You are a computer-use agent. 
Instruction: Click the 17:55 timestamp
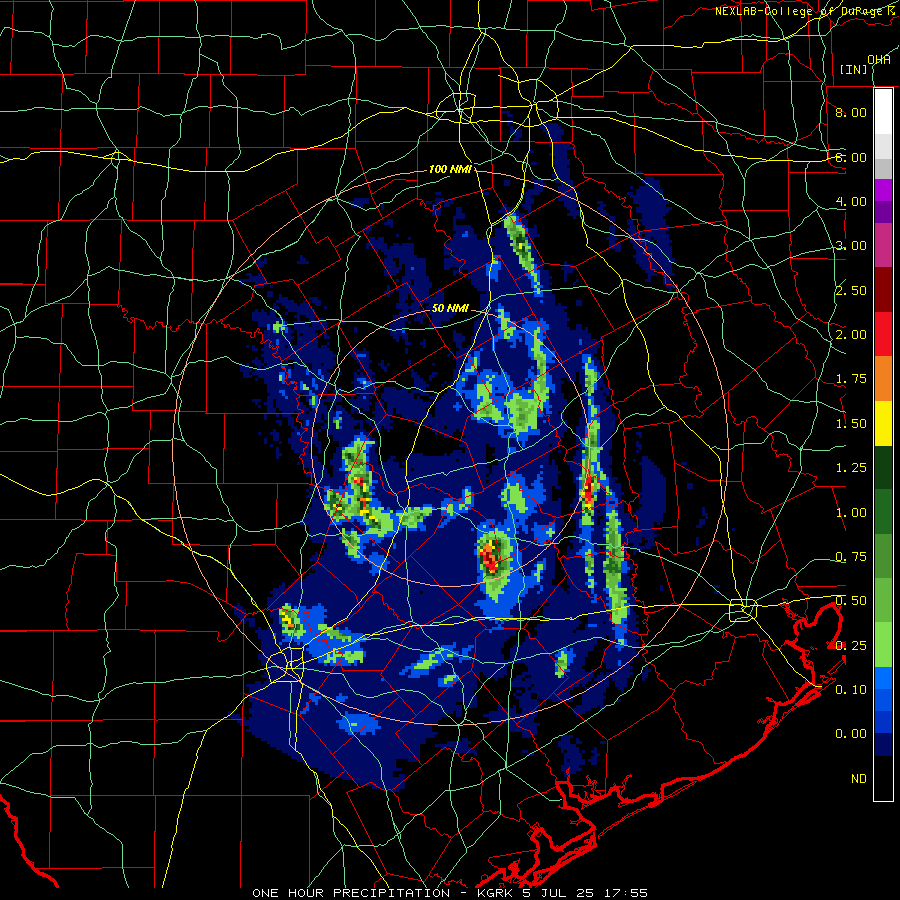click(x=626, y=893)
